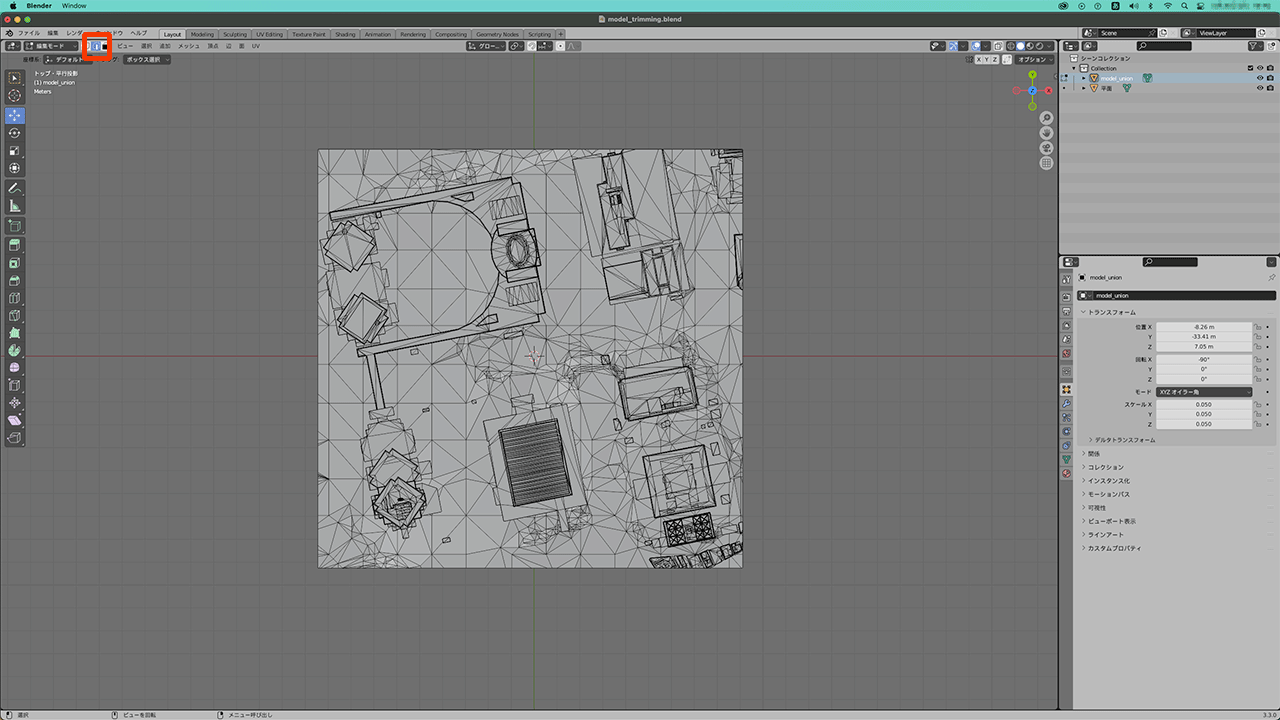Screen dimensions: 1280x720
Task: Select the Extrude Region tool
Action: 14,245
